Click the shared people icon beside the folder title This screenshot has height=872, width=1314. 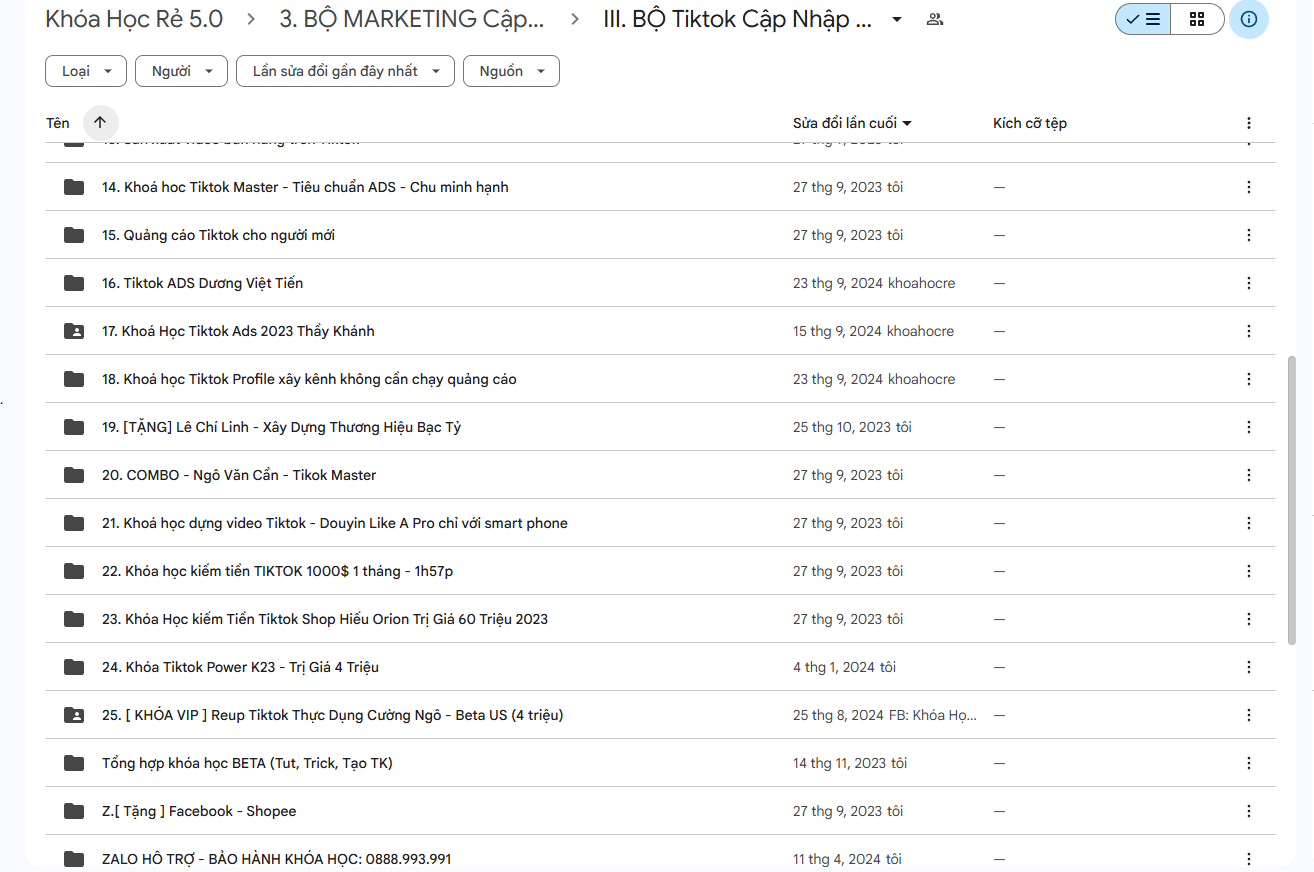935,19
